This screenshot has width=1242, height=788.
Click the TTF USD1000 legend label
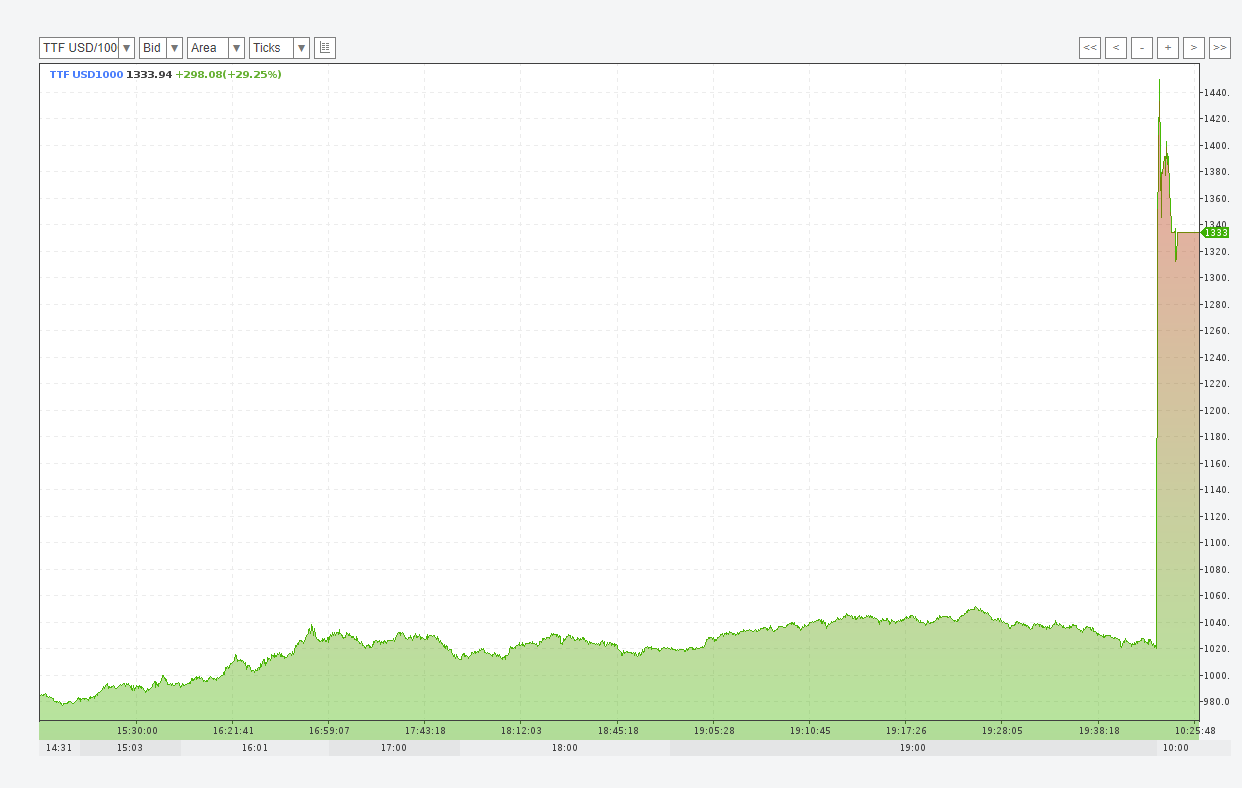click(x=86, y=75)
